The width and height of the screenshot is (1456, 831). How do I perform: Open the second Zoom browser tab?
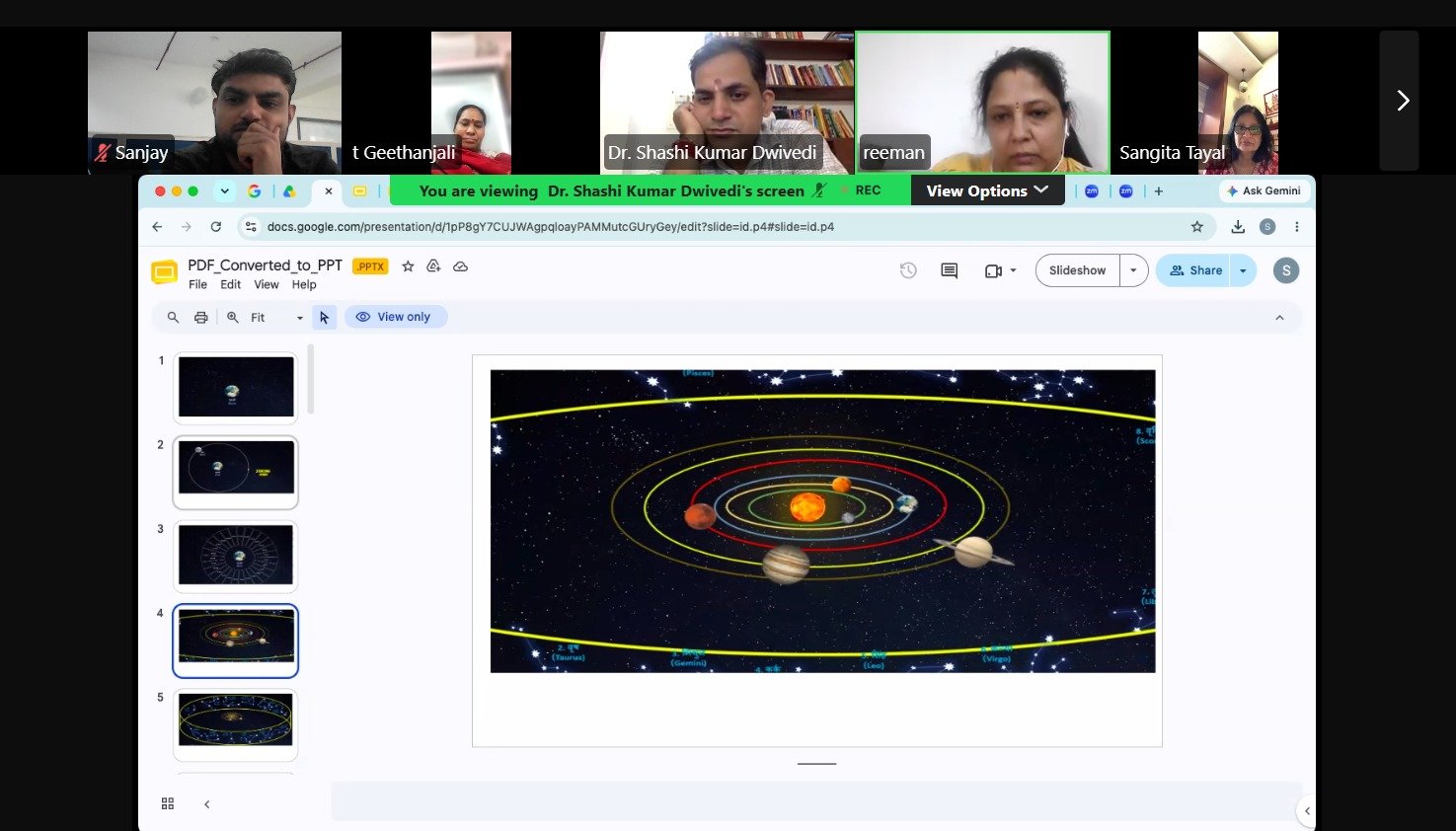(x=1126, y=191)
